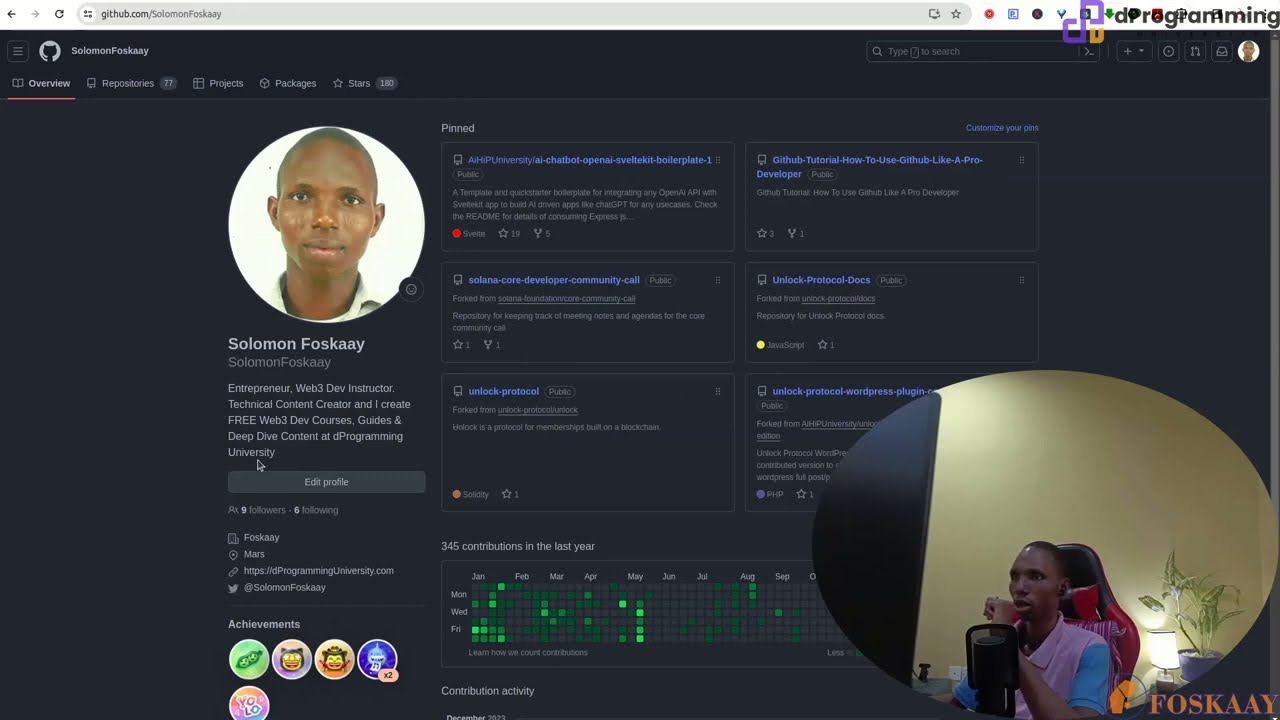
Task: Click Customize your pins link
Action: (1002, 128)
